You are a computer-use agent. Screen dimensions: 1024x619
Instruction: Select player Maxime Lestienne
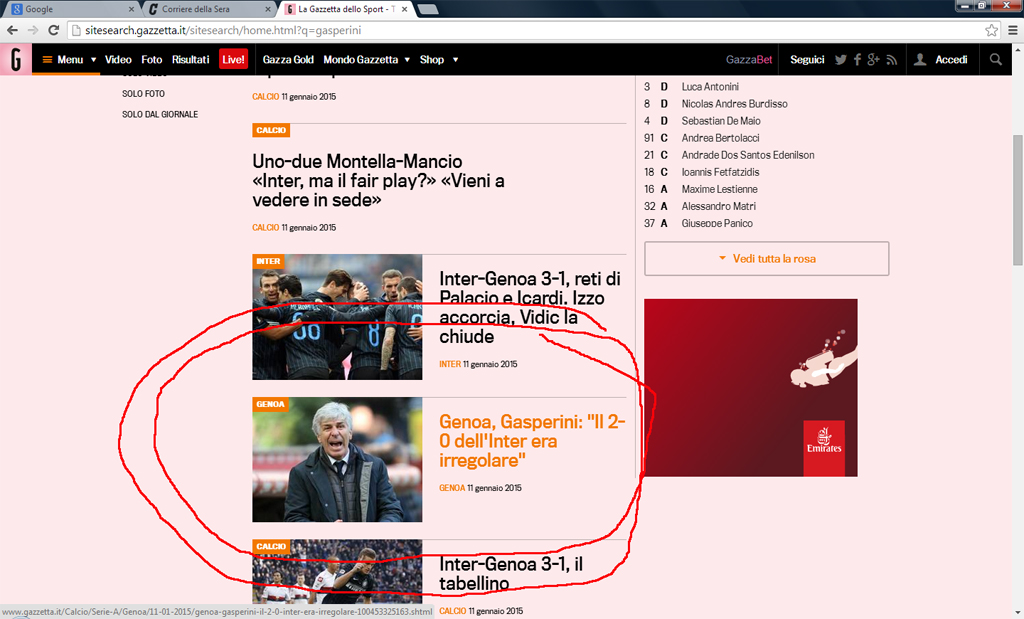tap(720, 189)
